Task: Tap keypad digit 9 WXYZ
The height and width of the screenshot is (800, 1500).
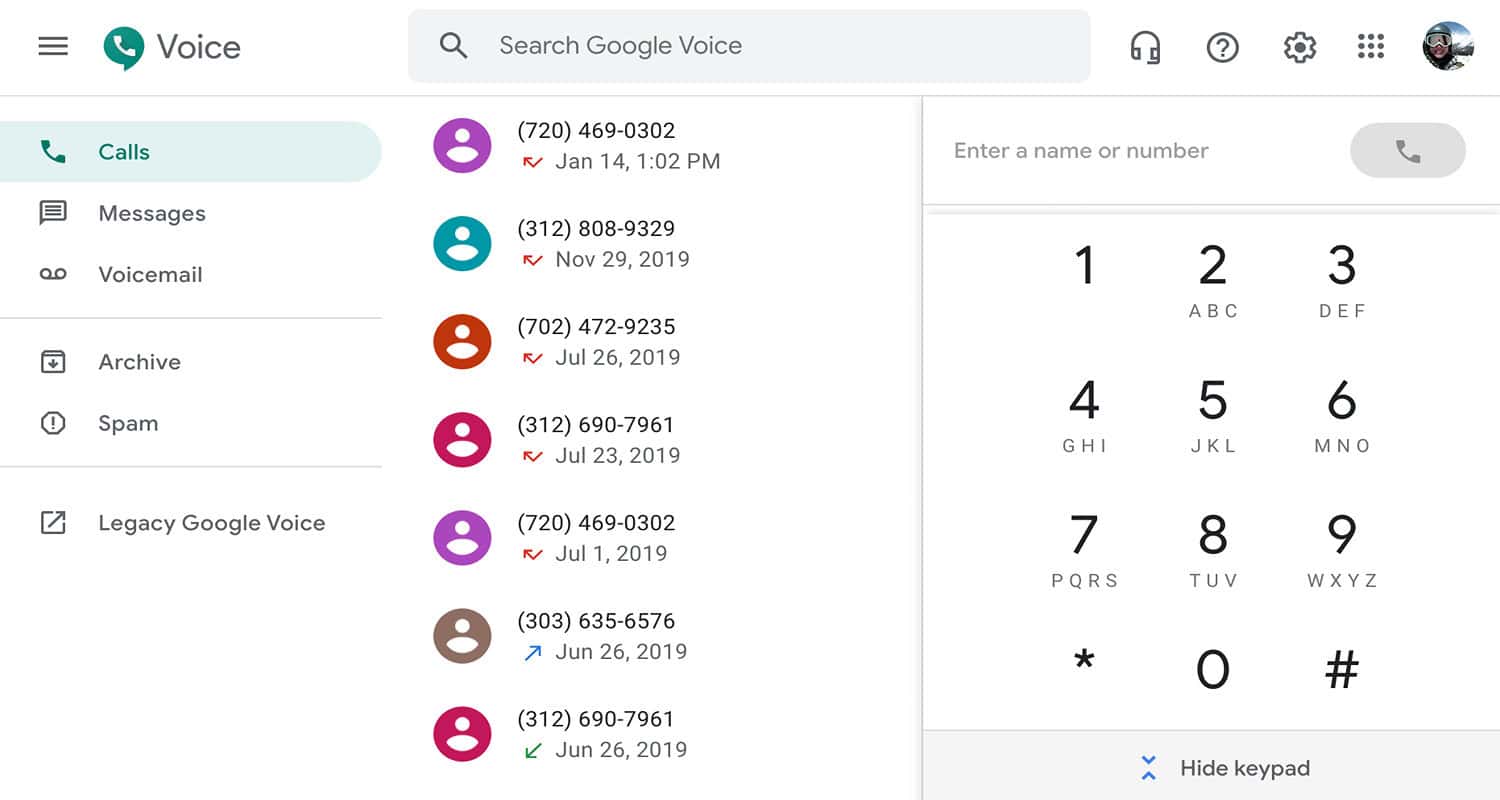Action: click(1341, 550)
